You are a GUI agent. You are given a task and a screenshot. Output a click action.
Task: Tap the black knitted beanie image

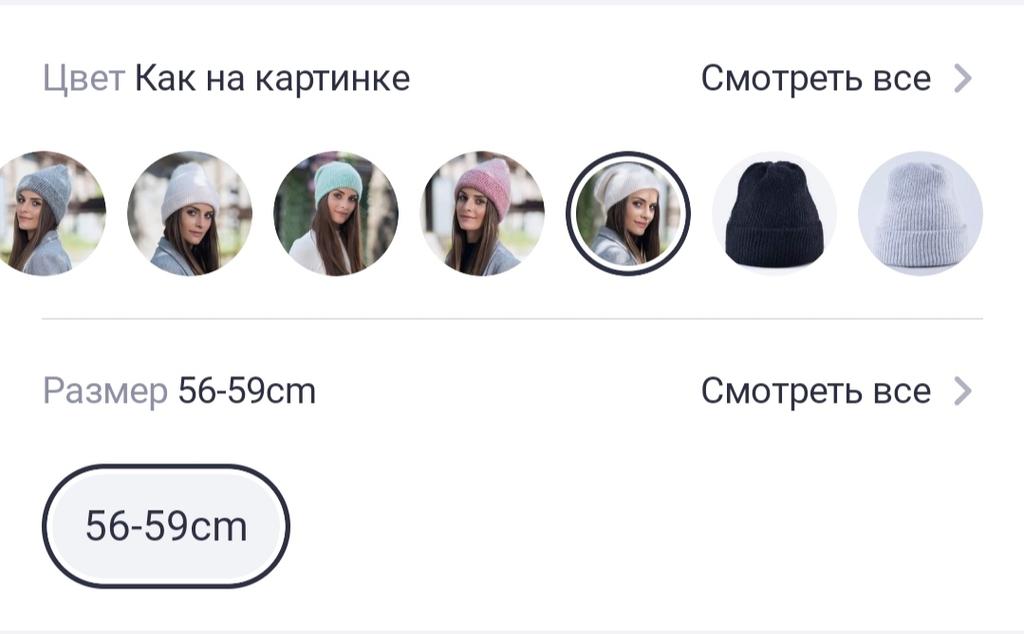point(775,212)
